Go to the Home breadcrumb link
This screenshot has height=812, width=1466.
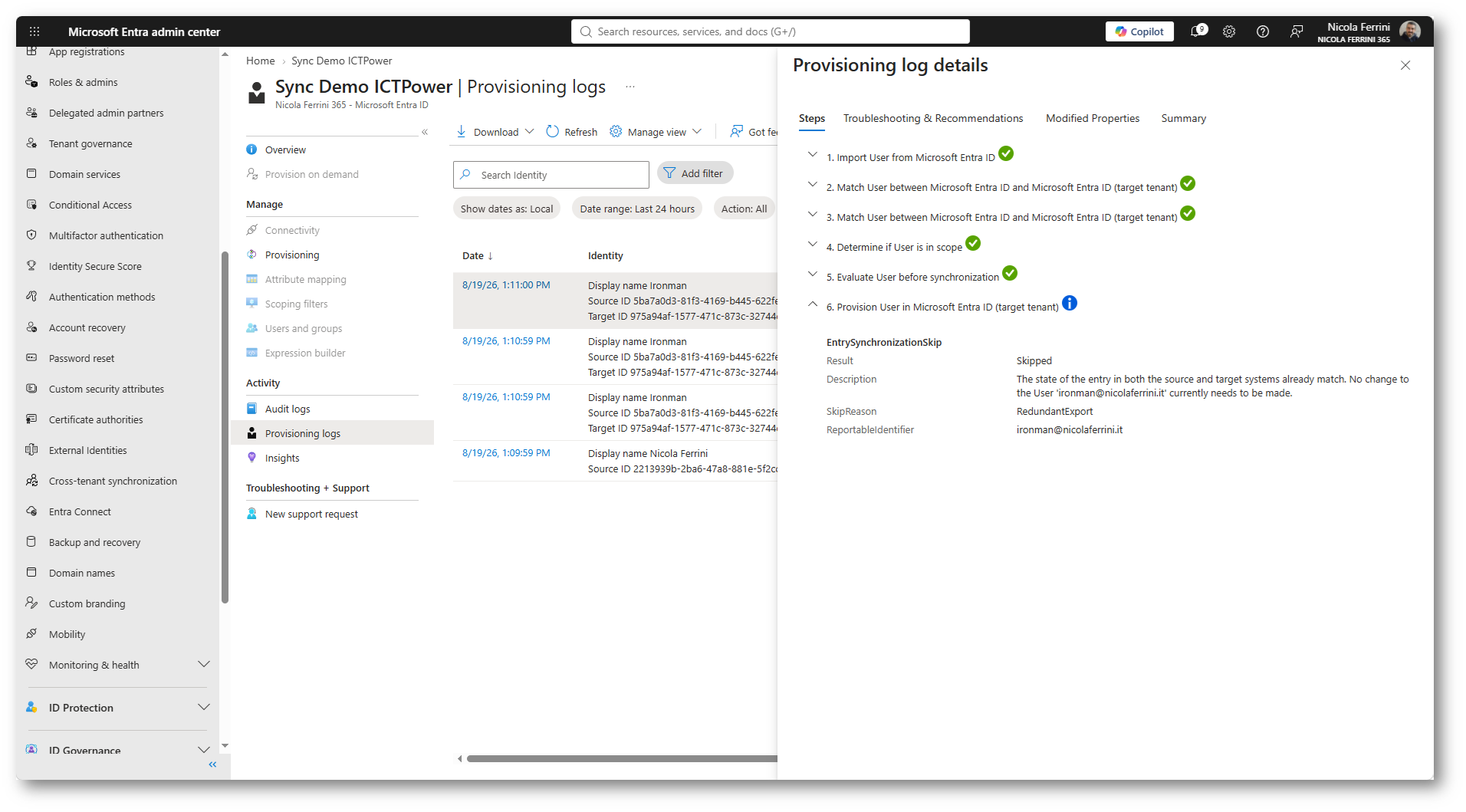click(261, 61)
